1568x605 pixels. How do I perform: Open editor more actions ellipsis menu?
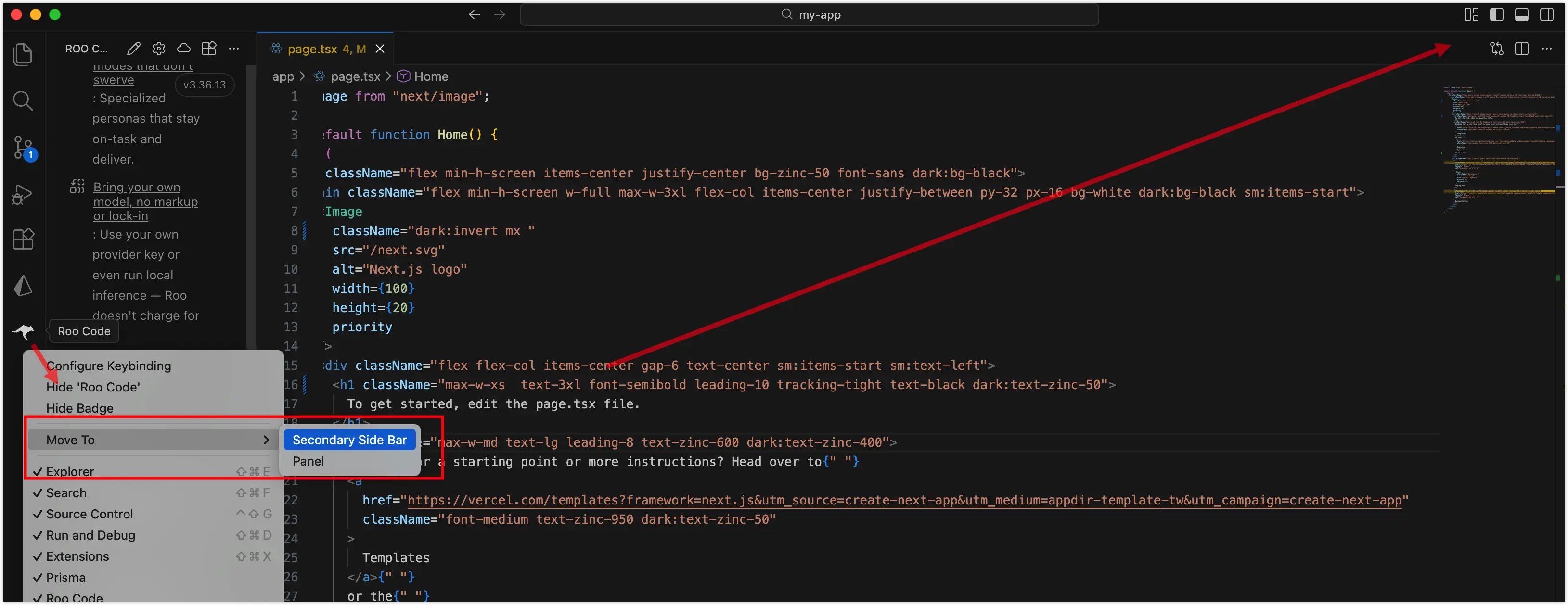tap(1547, 49)
